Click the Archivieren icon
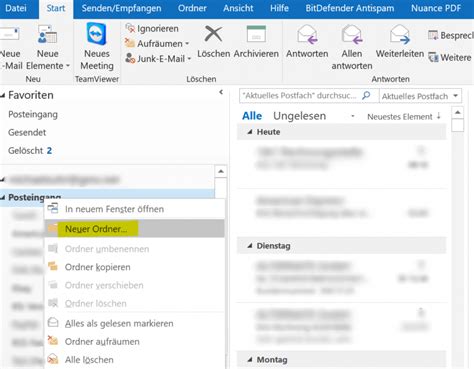This screenshot has height=369, width=474. point(256,34)
